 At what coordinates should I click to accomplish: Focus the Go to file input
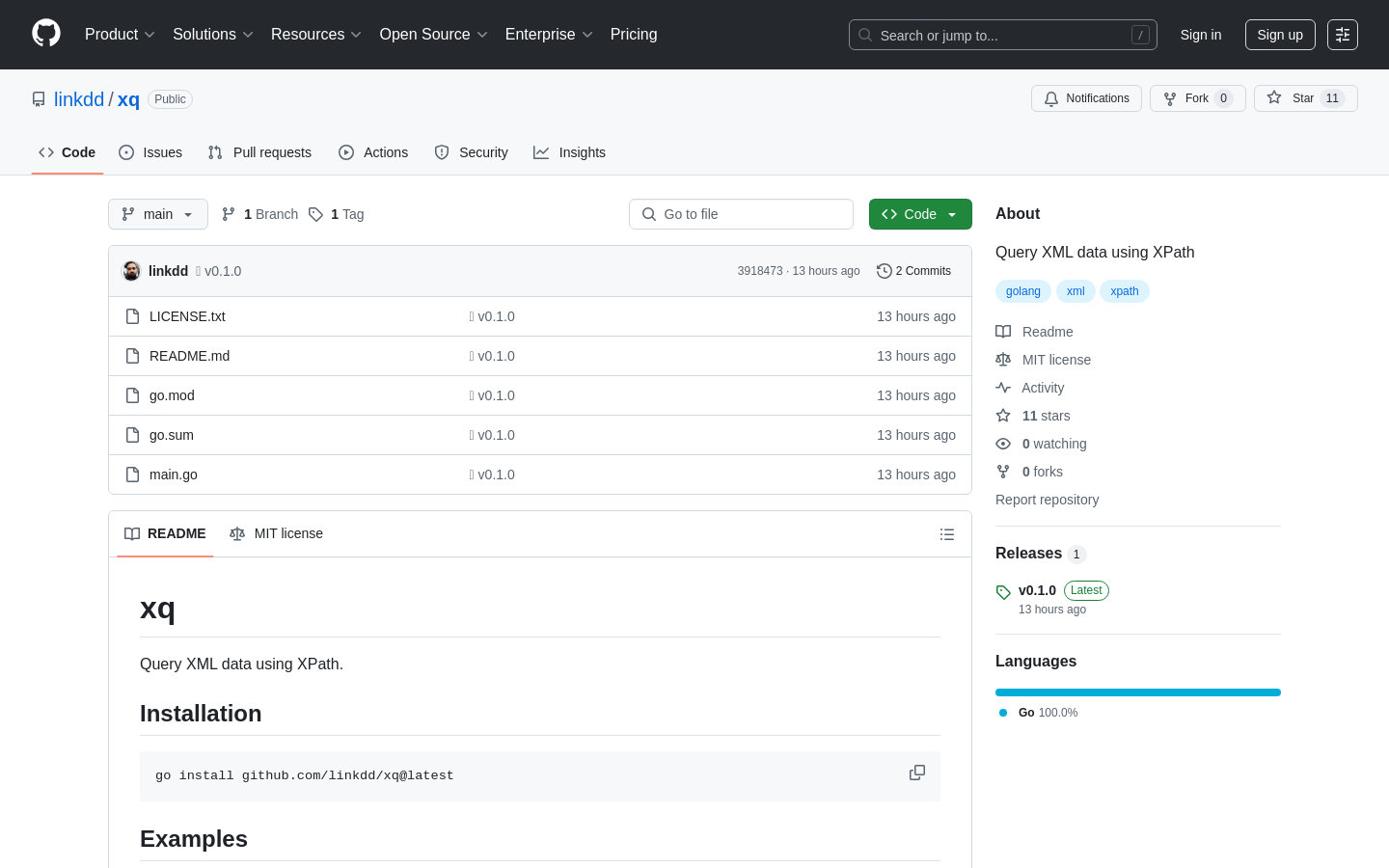click(741, 214)
